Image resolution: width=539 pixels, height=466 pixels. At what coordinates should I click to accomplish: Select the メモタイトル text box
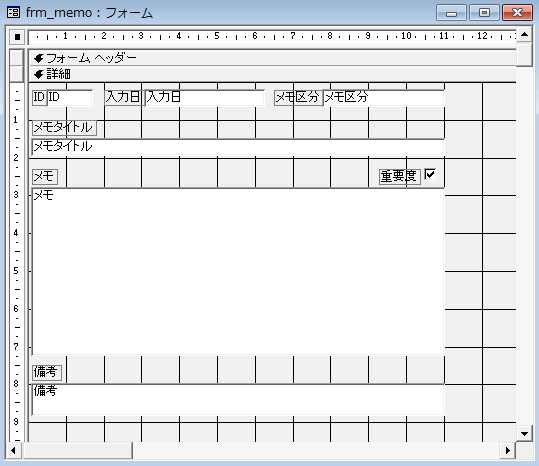click(x=238, y=147)
